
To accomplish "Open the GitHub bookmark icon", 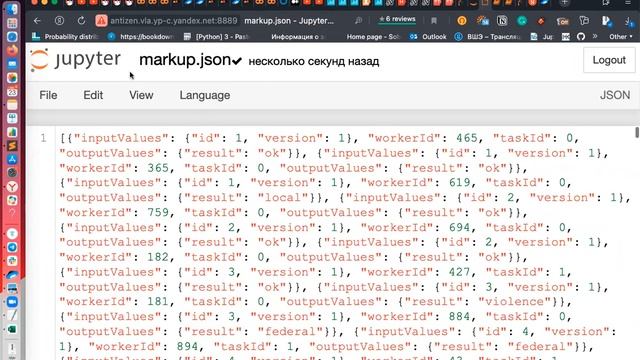I will 581,37.
